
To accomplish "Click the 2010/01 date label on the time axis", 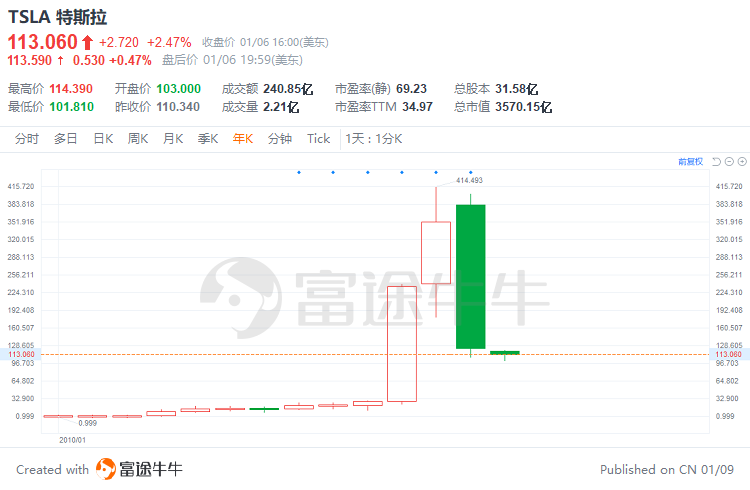I will [72, 440].
